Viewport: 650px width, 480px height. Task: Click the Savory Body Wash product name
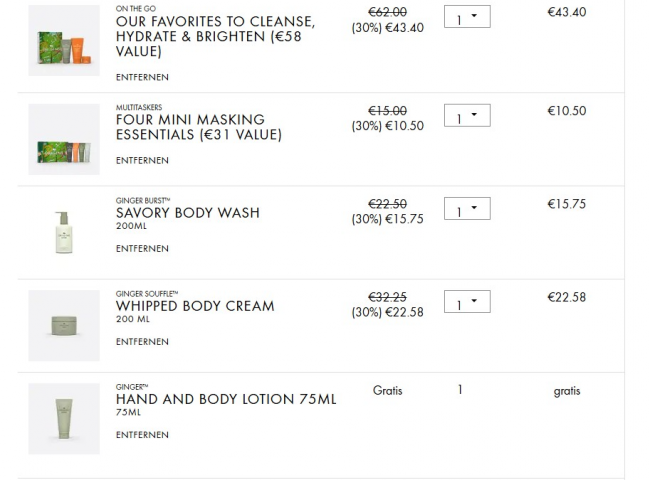[187, 212]
